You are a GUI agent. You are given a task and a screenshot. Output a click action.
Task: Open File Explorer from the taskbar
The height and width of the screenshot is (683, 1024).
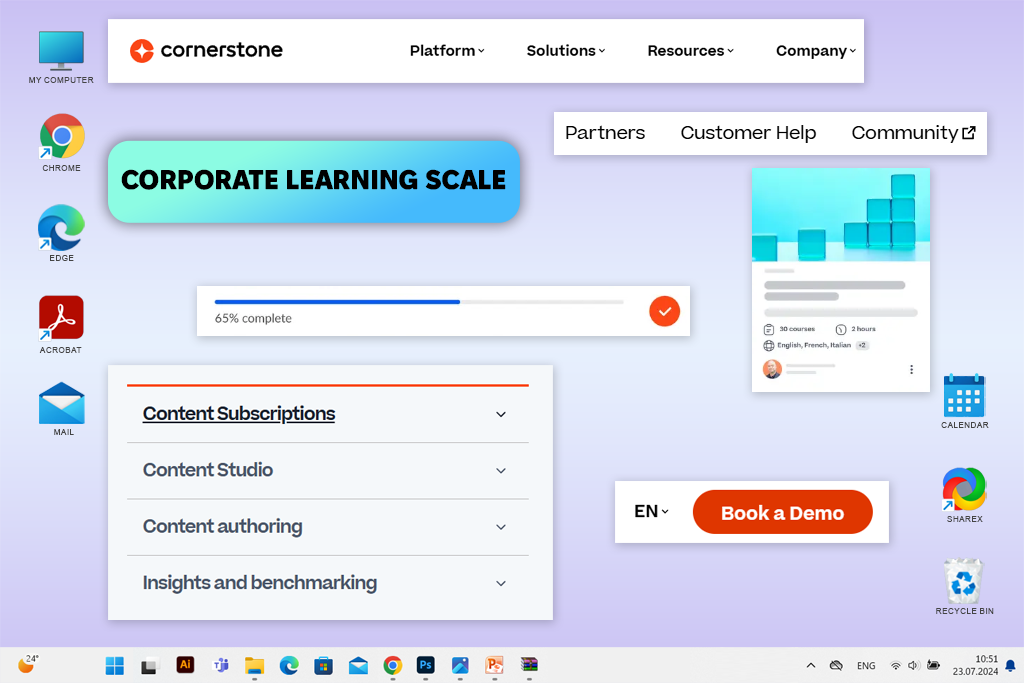[254, 665]
